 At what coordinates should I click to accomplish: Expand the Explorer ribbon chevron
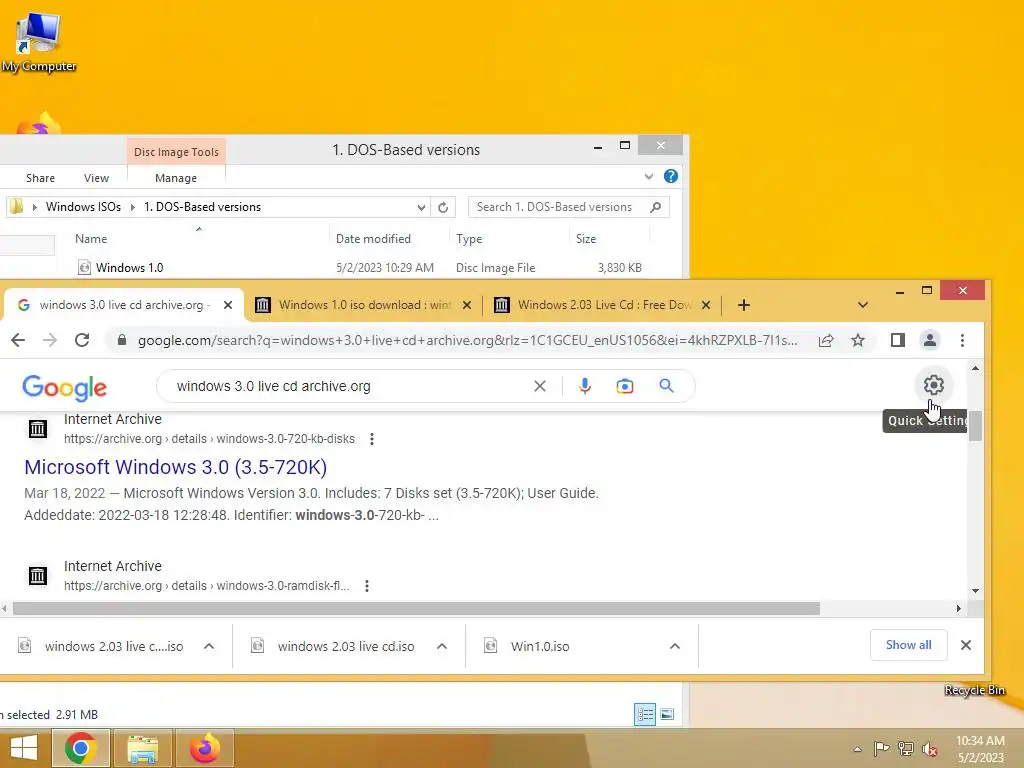coord(648,176)
